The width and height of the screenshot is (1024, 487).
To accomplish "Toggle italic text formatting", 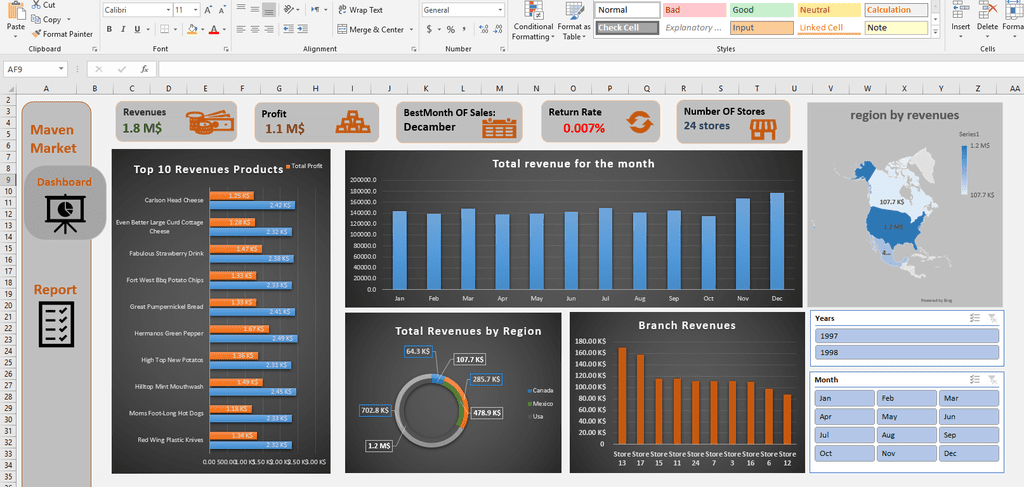I will (x=123, y=29).
